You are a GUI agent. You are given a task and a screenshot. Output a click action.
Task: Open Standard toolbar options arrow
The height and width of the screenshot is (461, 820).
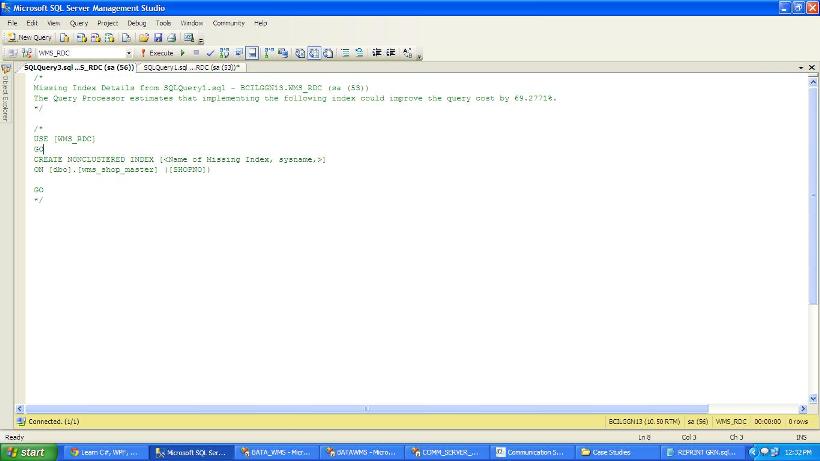click(x=201, y=39)
